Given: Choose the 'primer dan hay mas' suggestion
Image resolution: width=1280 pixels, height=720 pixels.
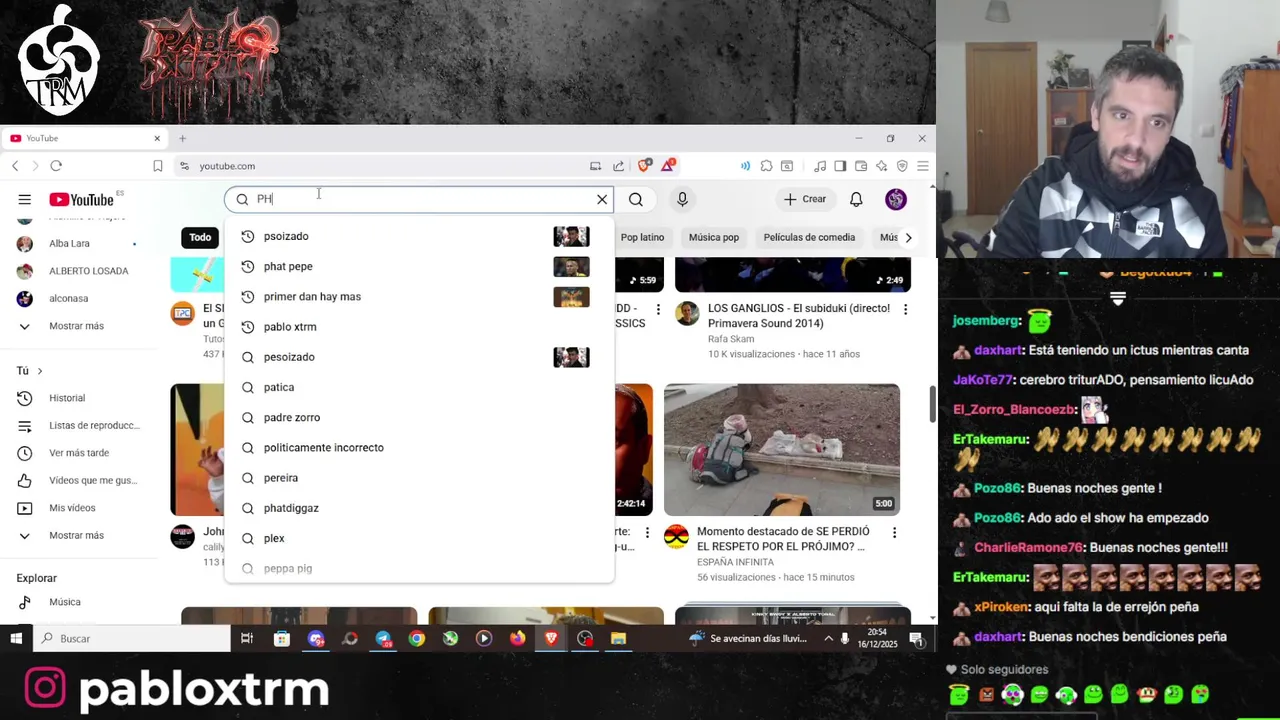Looking at the screenshot, I should coord(418,296).
